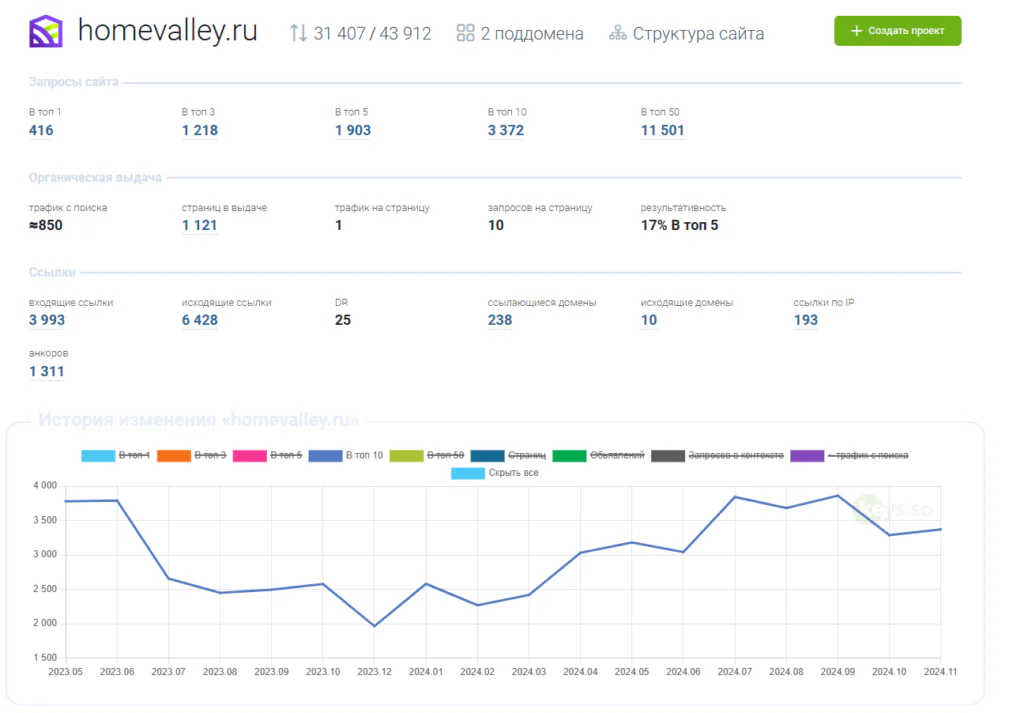The height and width of the screenshot is (713, 1024).
Task: Click Скрыть все legend item
Action: pos(495,473)
